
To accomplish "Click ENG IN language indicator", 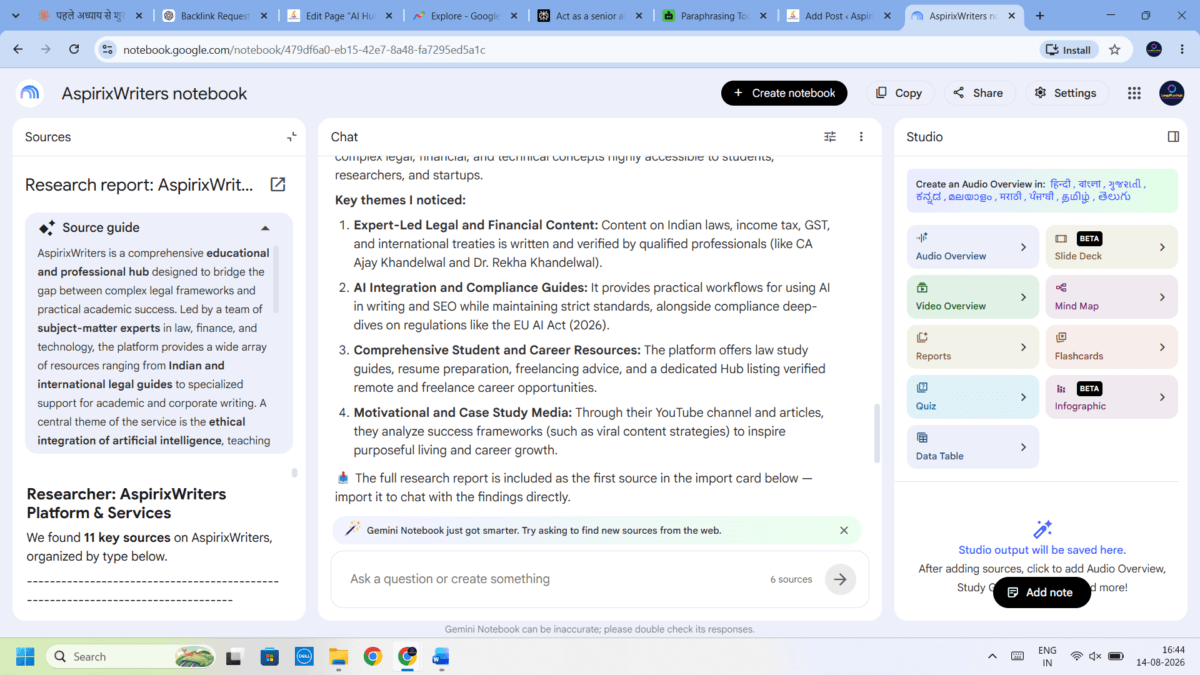I will pos(1047,656).
